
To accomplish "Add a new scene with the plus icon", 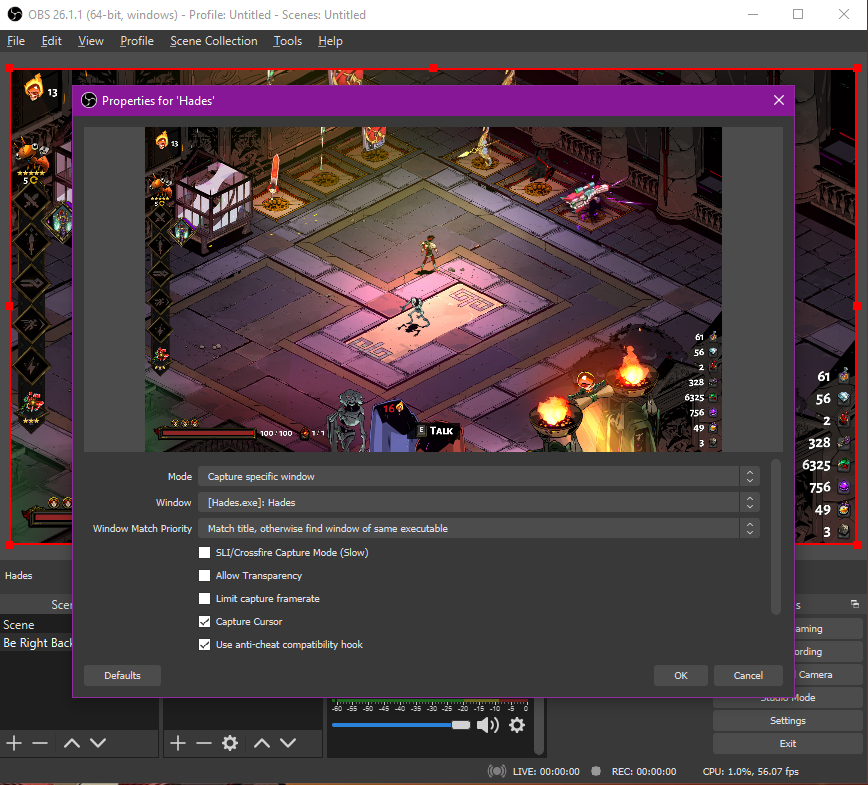I will (14, 743).
